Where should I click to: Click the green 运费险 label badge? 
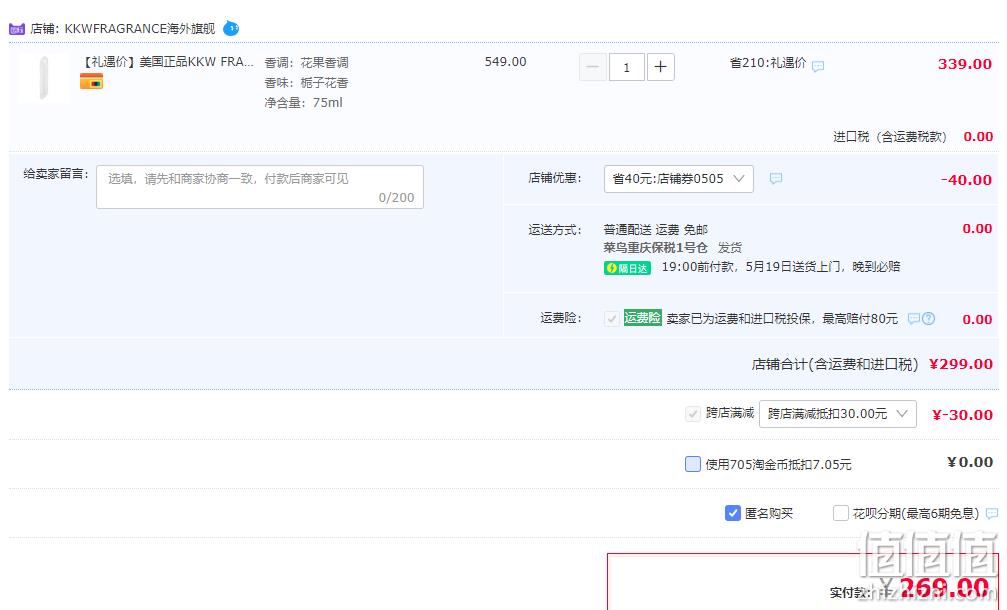pos(642,318)
